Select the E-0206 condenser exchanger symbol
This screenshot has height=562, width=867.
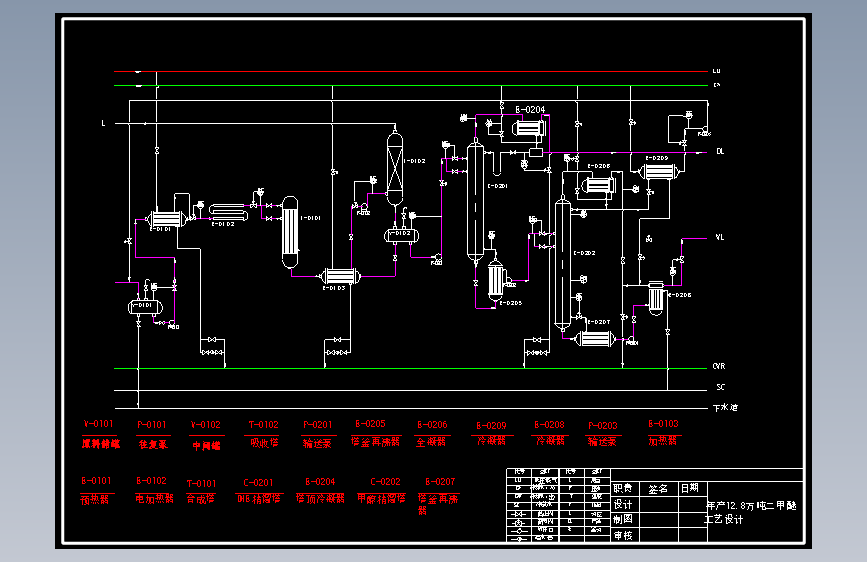pos(599,185)
